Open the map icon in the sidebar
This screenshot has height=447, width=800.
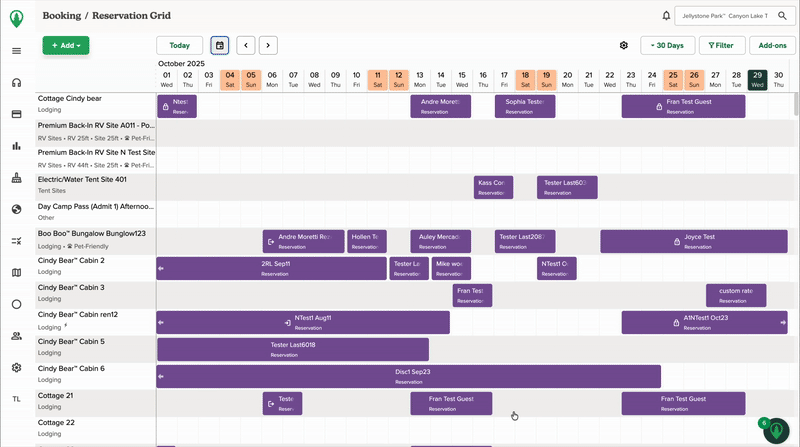[x=16, y=273]
